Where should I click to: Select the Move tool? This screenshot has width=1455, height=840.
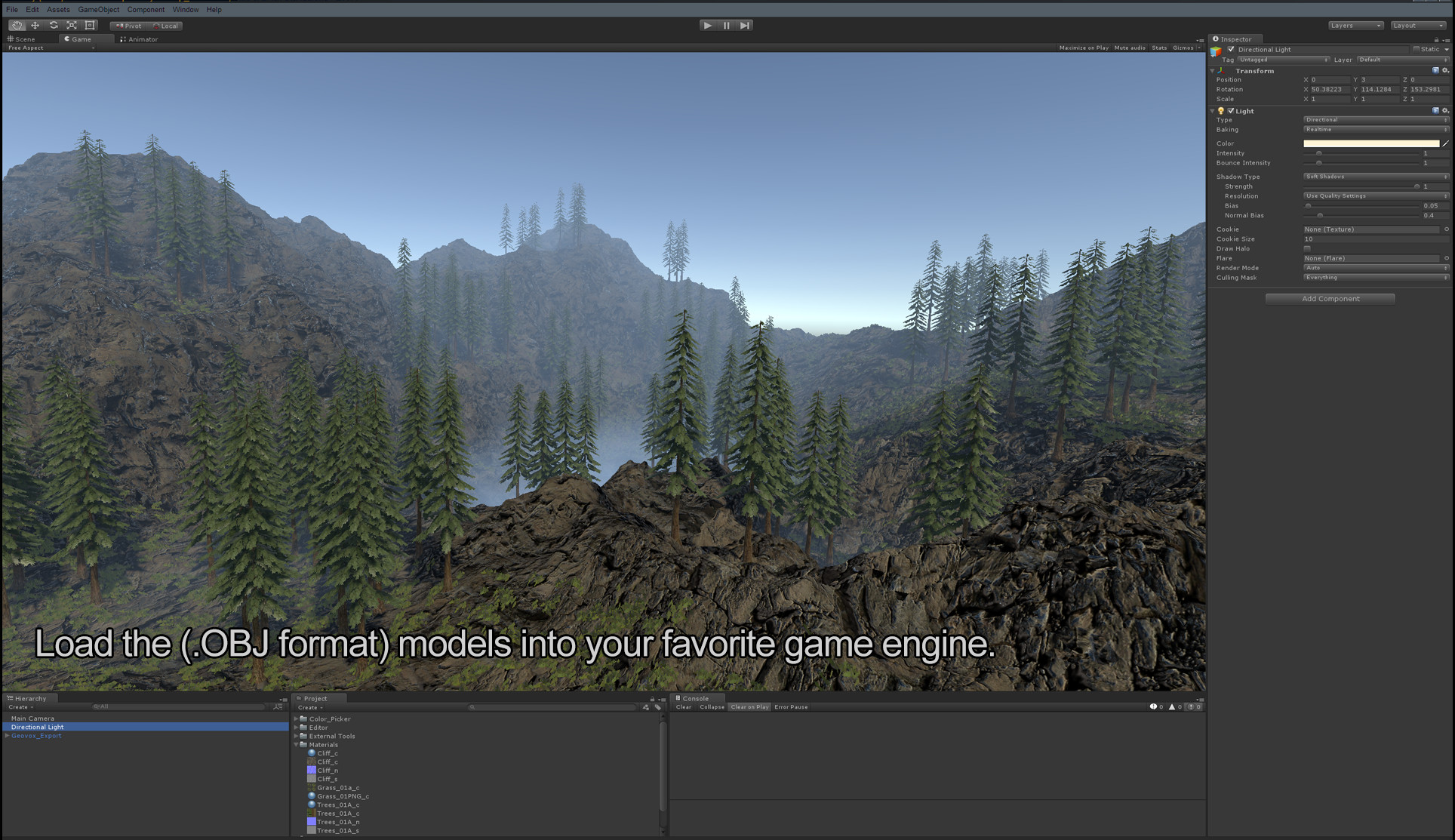tap(35, 25)
